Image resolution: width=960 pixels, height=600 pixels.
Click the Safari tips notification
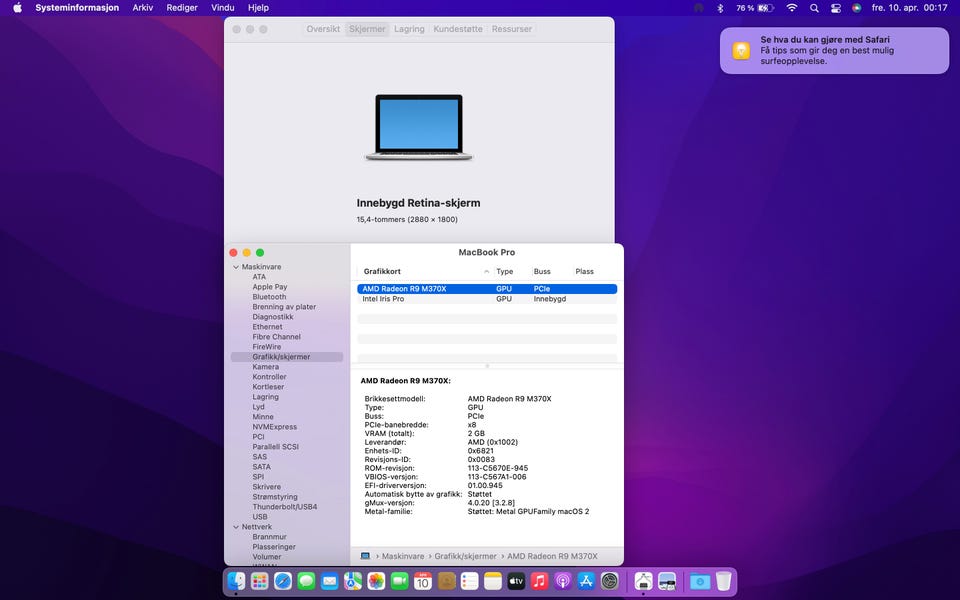834,50
